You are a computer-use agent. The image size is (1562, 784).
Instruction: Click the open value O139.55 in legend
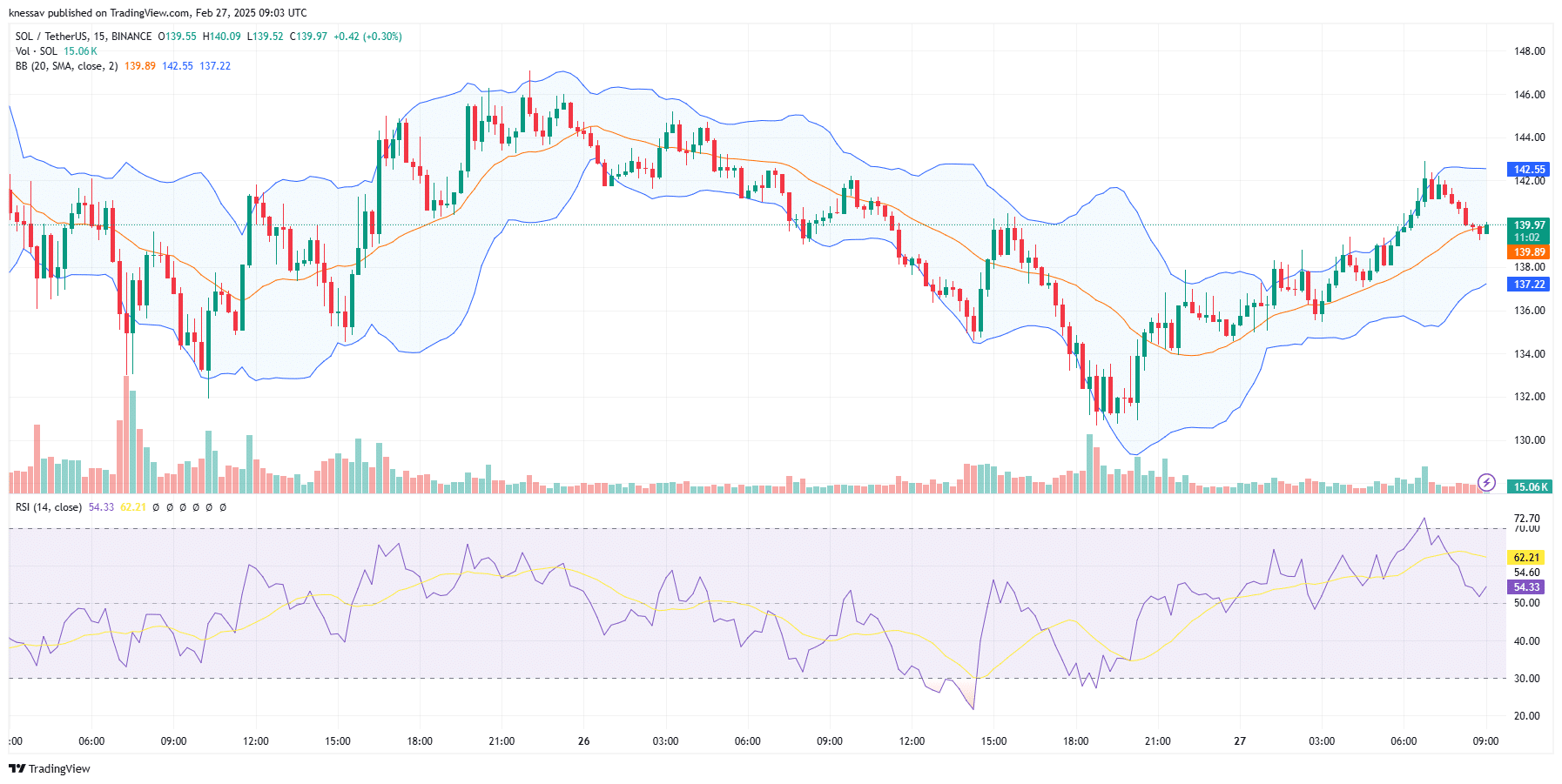point(178,37)
